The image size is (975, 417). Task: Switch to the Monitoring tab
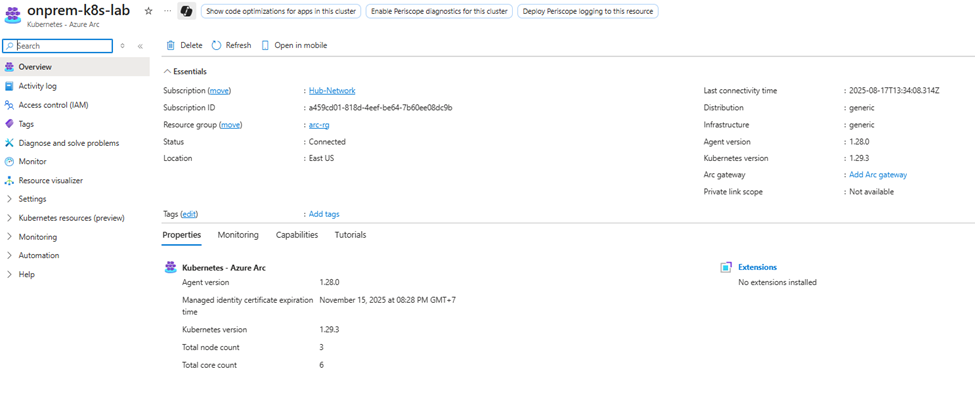point(238,235)
